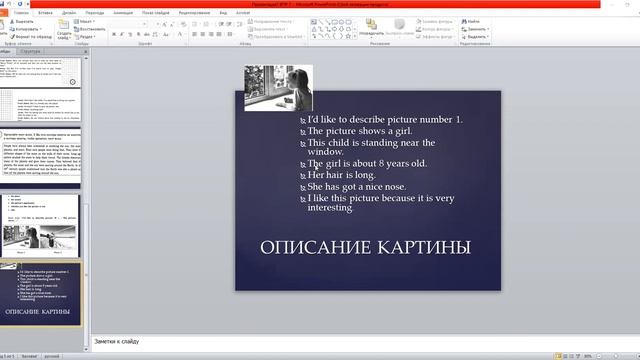
Task: Increase the list indent level
Action: 229,24
